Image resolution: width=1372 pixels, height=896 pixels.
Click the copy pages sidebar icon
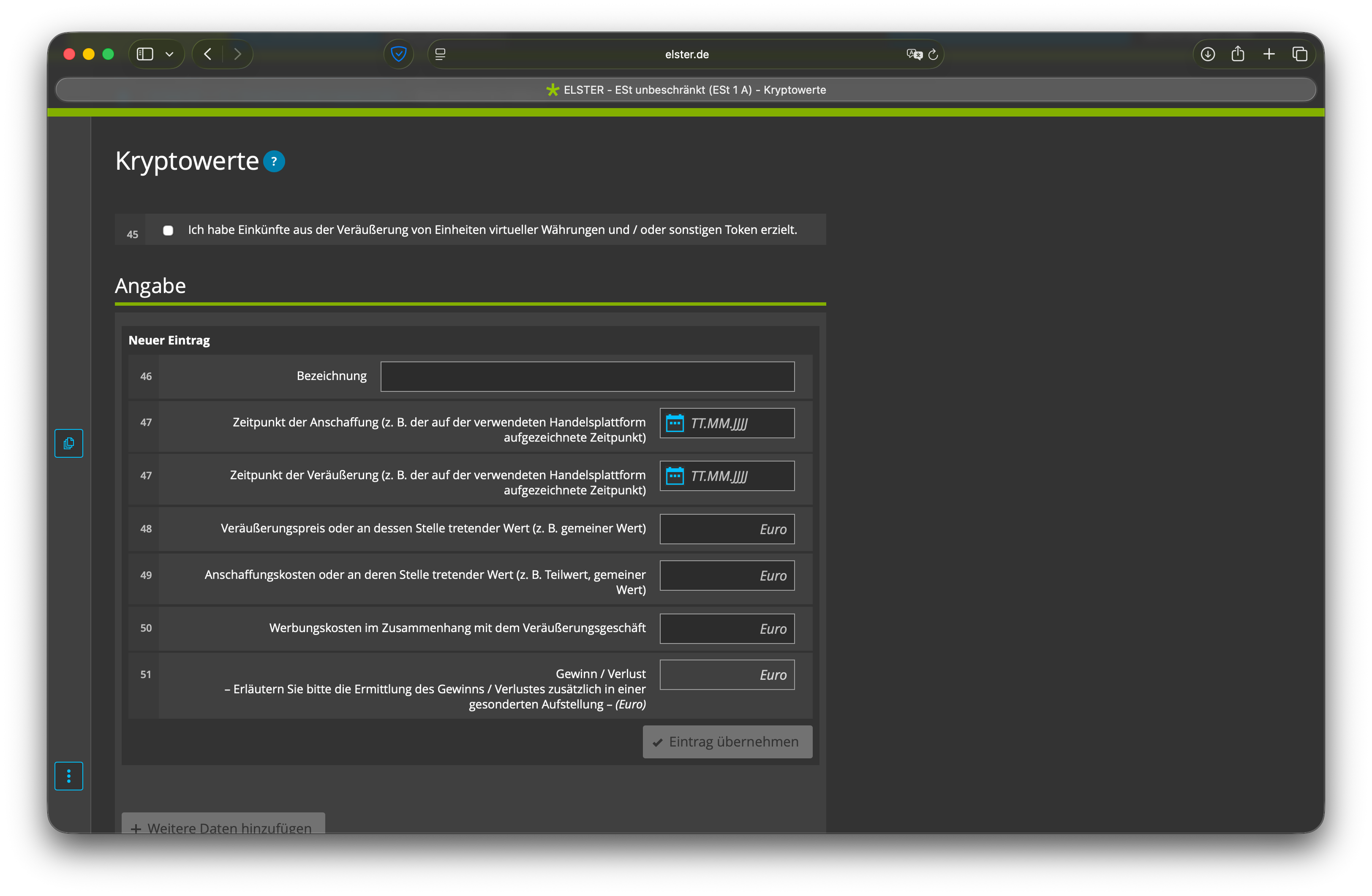[68, 443]
